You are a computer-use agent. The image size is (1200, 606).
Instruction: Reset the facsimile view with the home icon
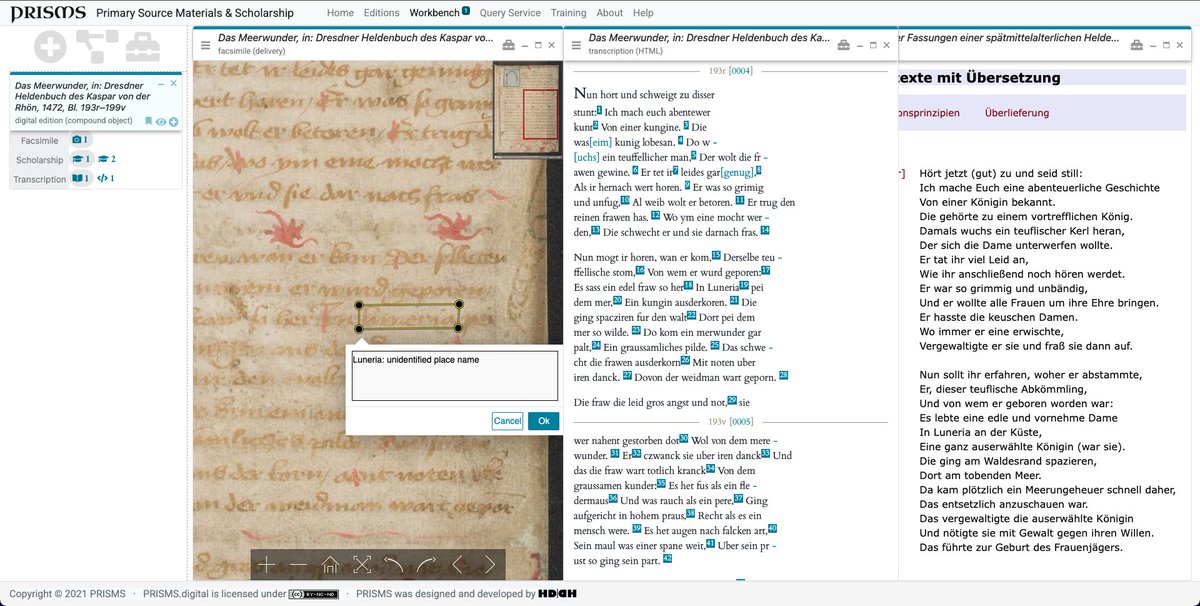pyautogui.click(x=330, y=565)
